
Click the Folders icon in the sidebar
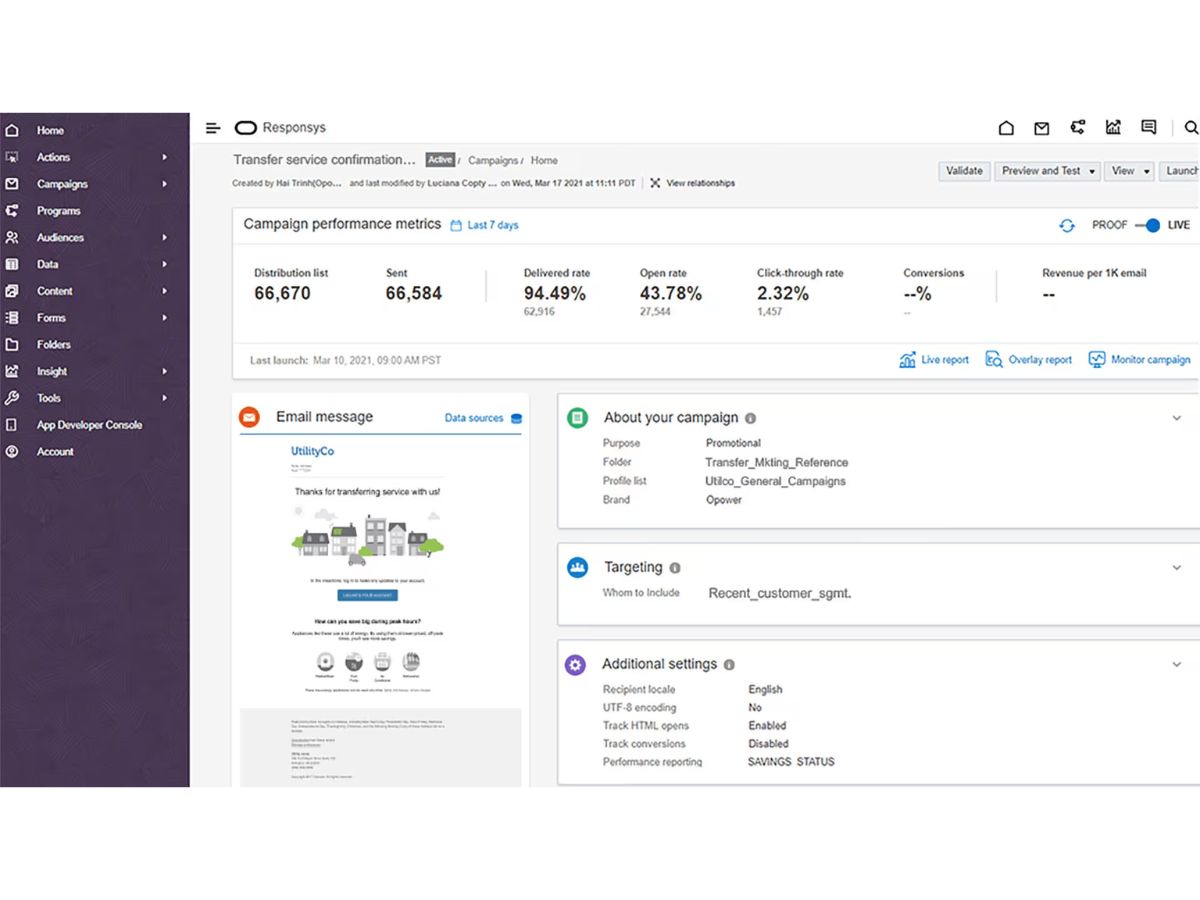tap(12, 344)
